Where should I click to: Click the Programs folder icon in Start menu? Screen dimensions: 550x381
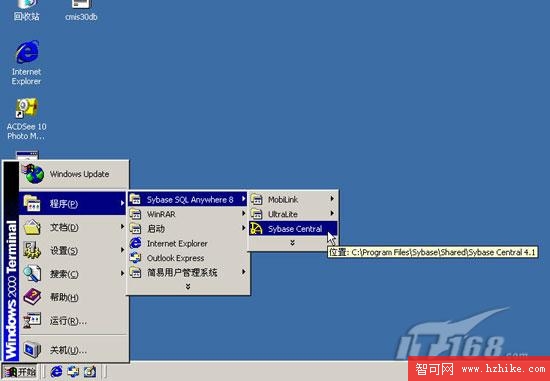32,203
